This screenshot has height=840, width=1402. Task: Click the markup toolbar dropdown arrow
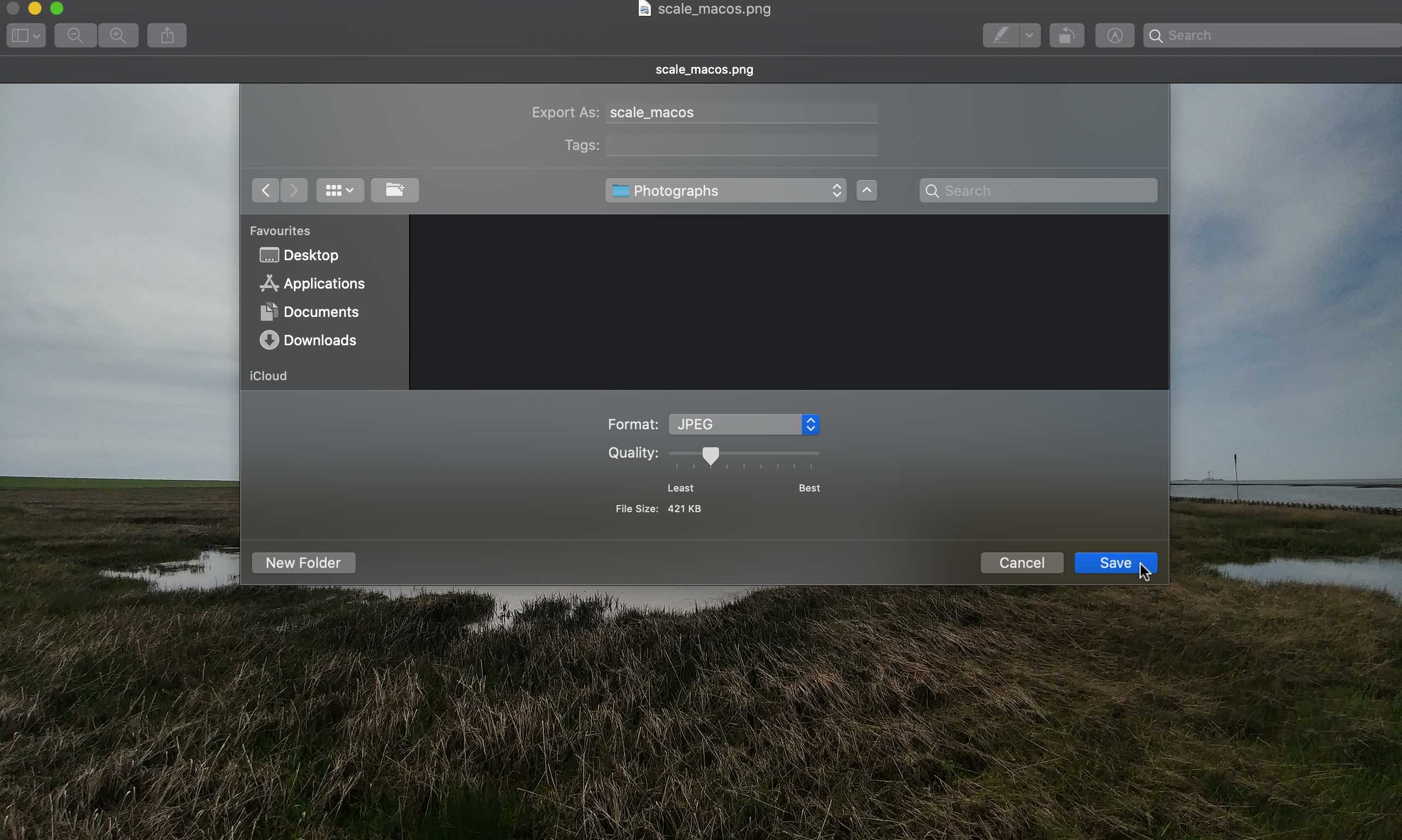pyautogui.click(x=1028, y=35)
